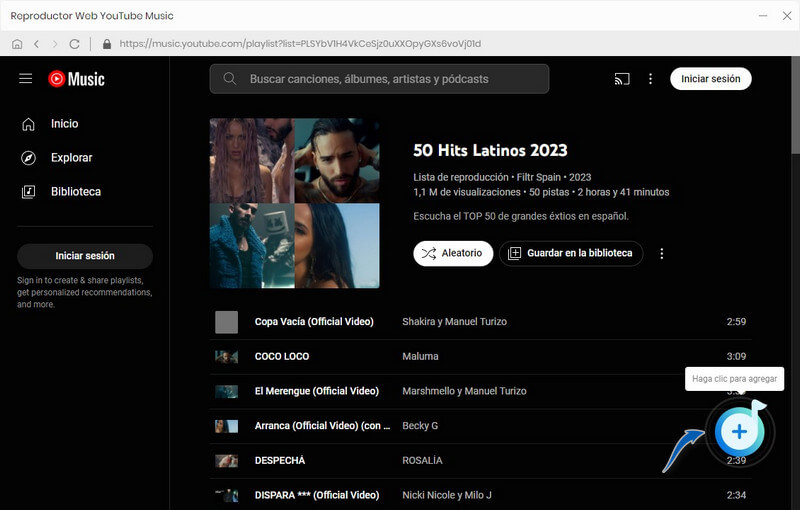Focus the Buscar canciones search field
This screenshot has height=510, width=800.
[x=379, y=79]
